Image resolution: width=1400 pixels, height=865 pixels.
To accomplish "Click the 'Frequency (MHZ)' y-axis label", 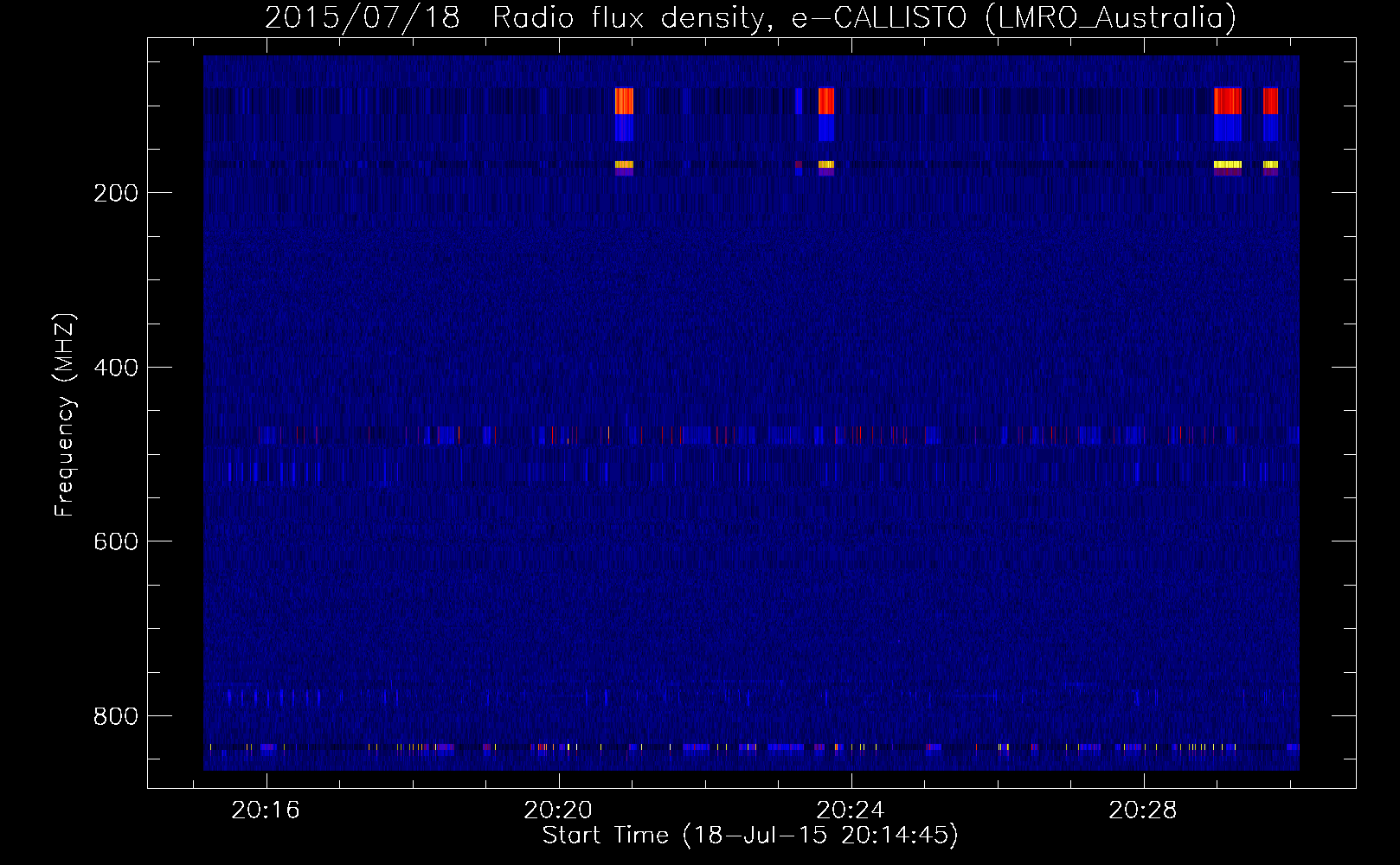I will 65,415.
